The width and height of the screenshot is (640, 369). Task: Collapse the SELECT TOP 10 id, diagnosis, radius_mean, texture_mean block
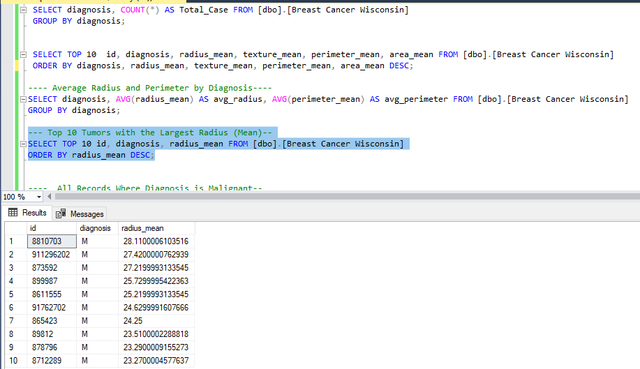tap(23, 54)
